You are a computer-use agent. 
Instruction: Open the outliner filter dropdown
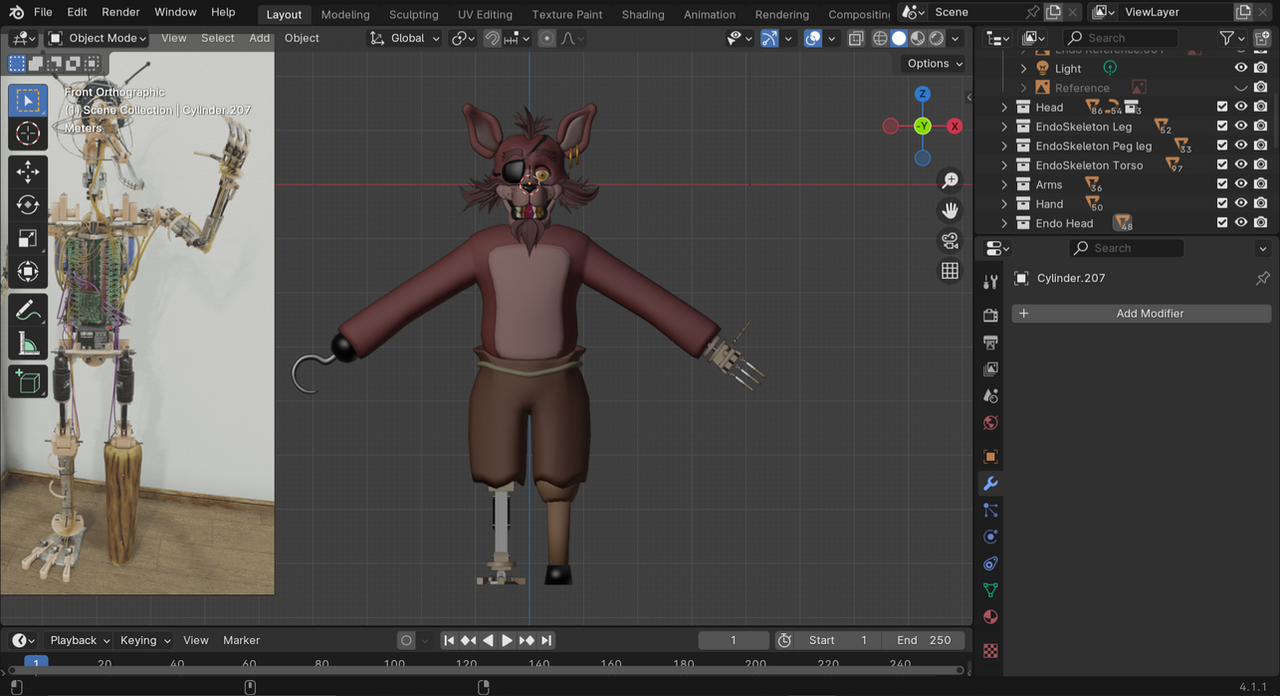coord(1233,38)
